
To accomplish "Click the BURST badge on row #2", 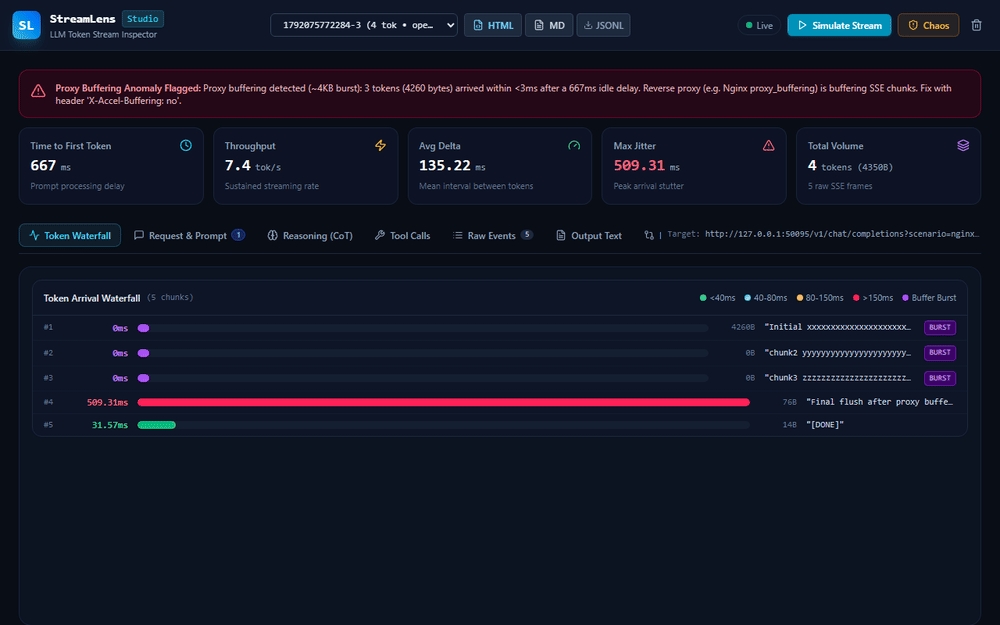I will [939, 353].
